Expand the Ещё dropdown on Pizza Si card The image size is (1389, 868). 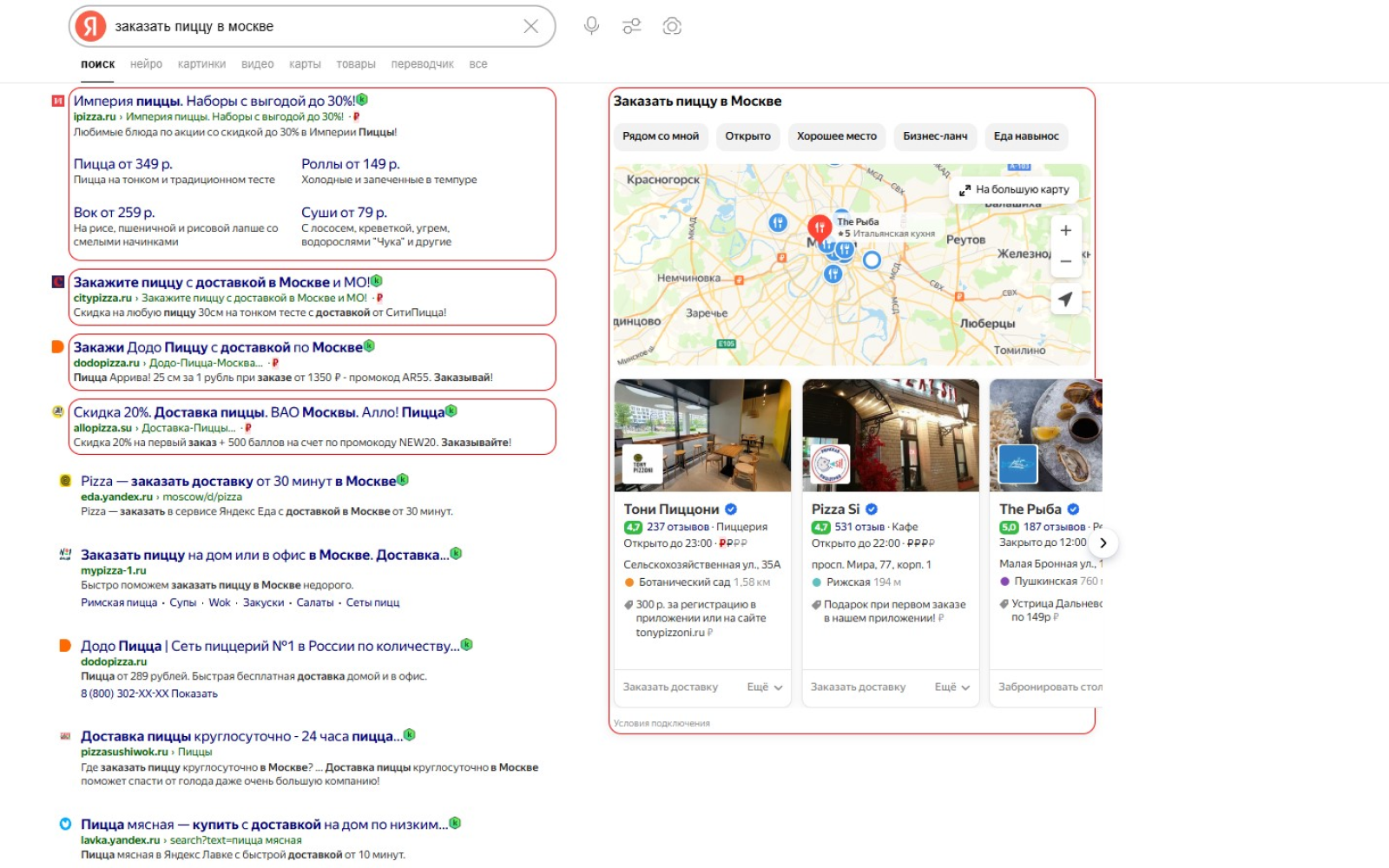(x=951, y=687)
